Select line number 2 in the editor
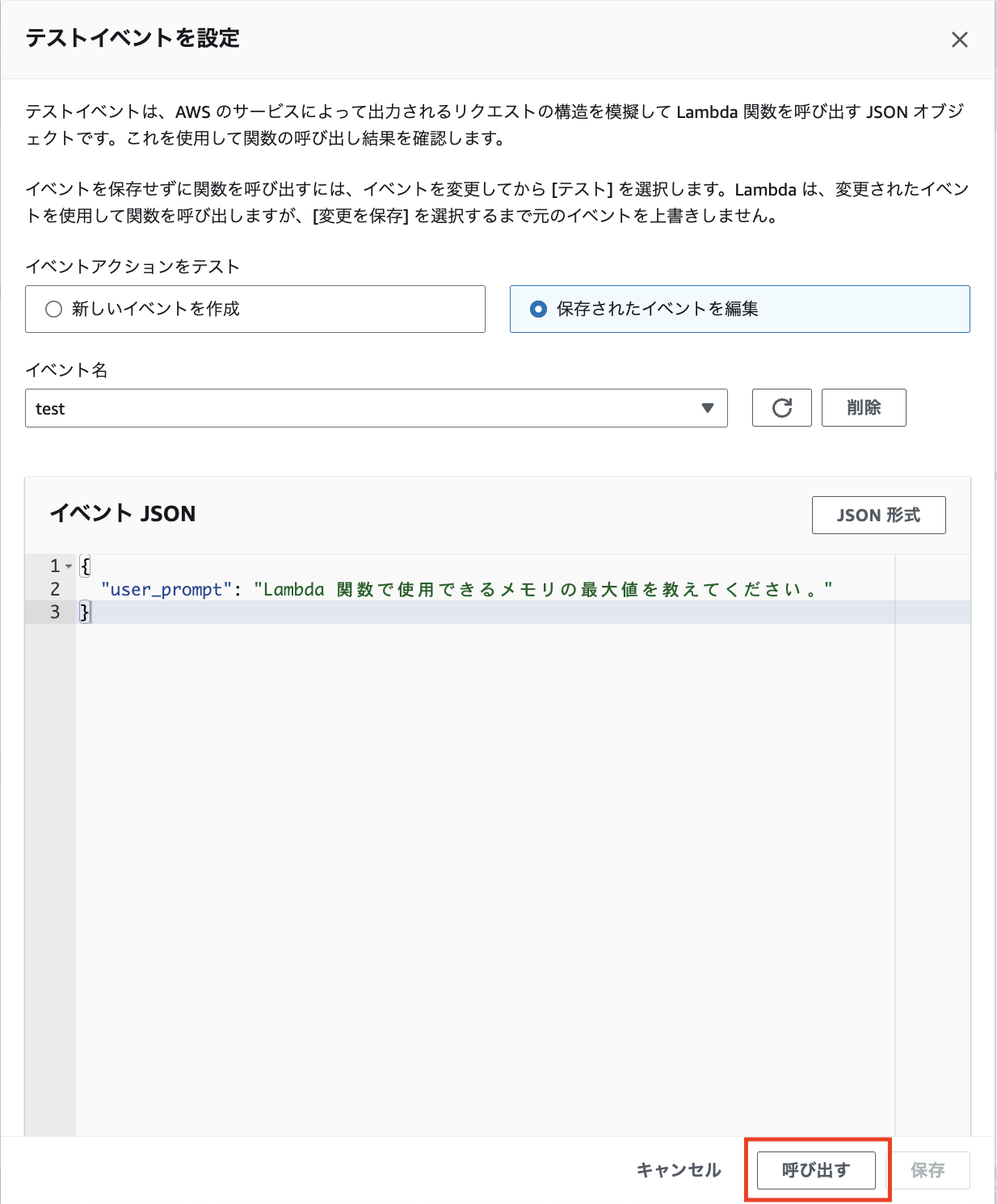Image resolution: width=997 pixels, height=1204 pixels. pos(53,589)
